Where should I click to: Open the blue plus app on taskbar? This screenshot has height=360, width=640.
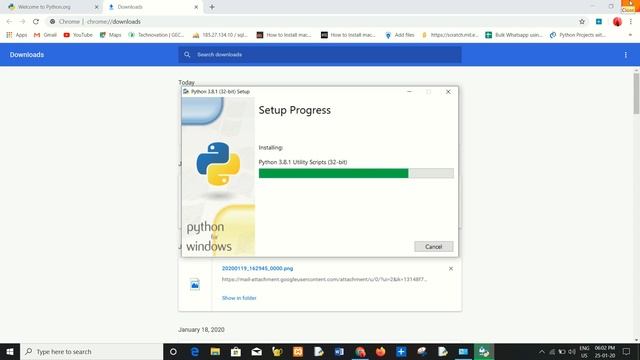click(x=401, y=351)
